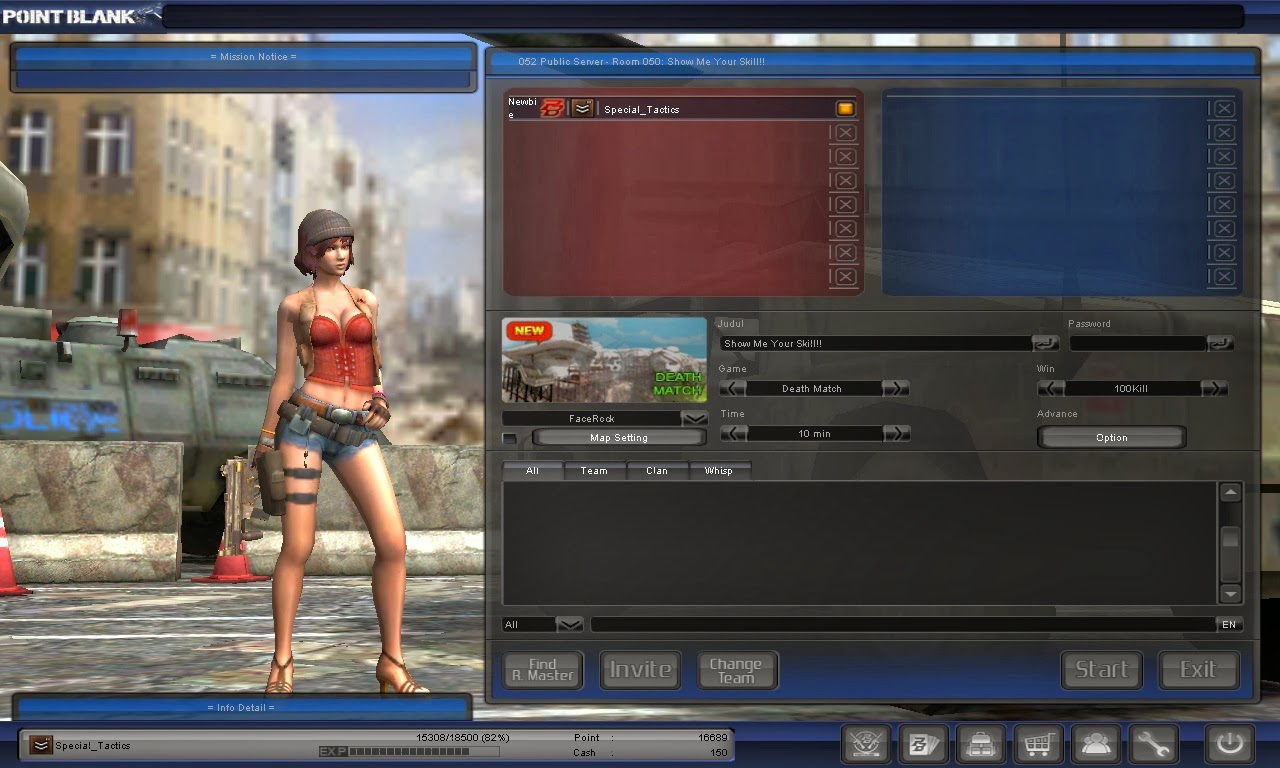The image size is (1280, 768).
Task: Open the inventory backpack icon
Action: [981, 745]
